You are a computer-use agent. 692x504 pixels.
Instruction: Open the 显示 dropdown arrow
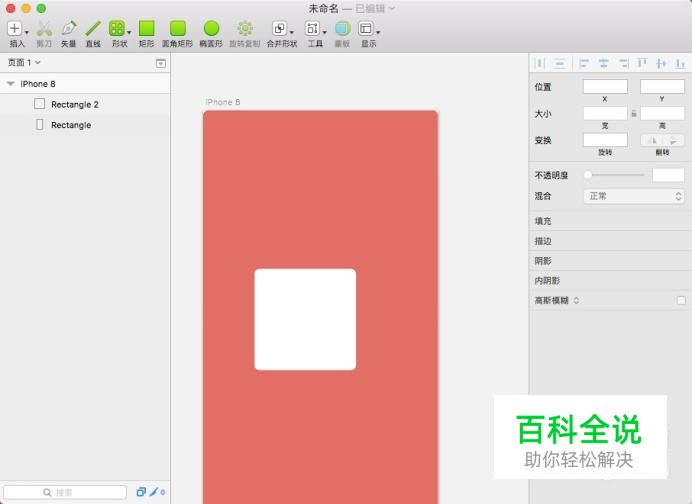pos(378,33)
